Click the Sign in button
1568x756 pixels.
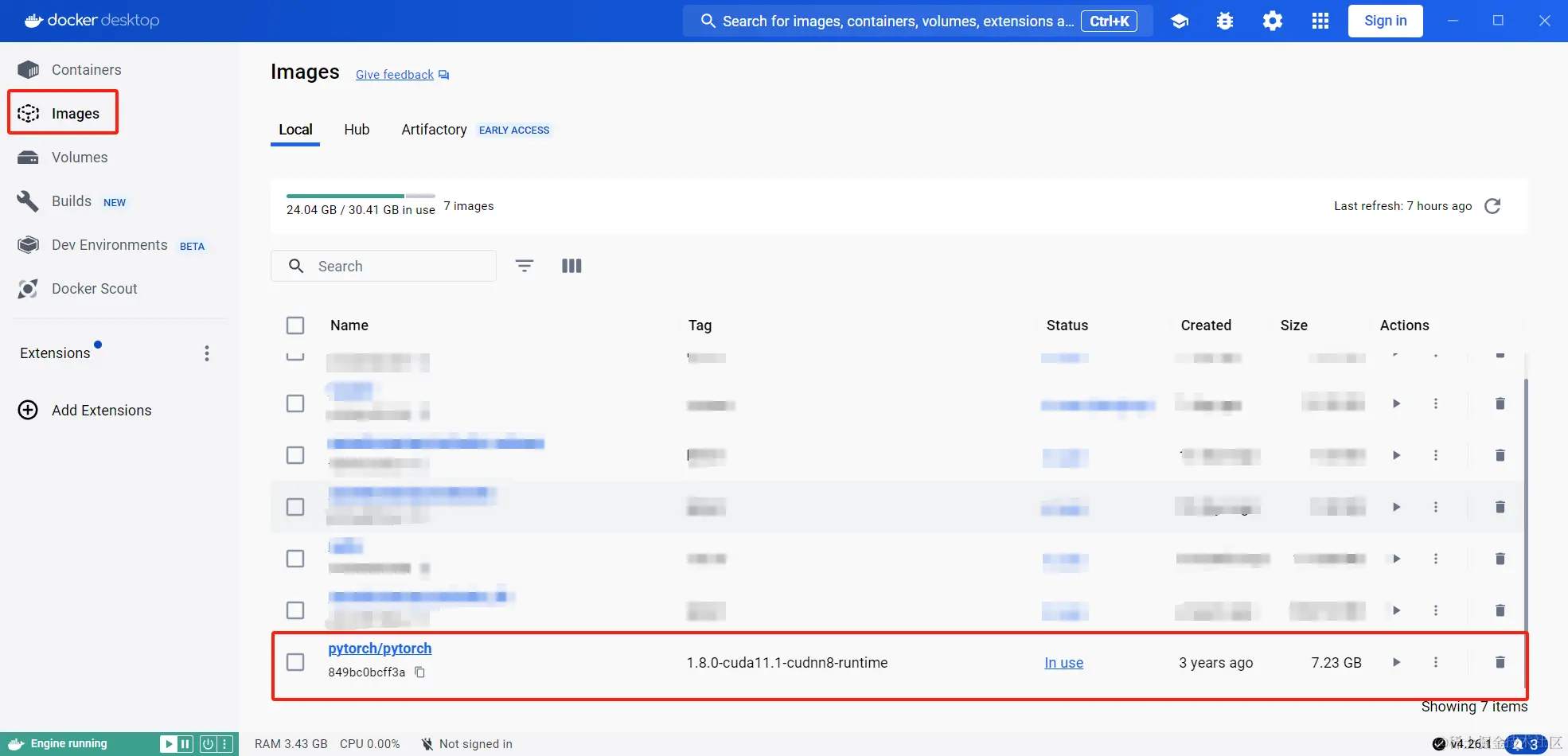click(1385, 21)
